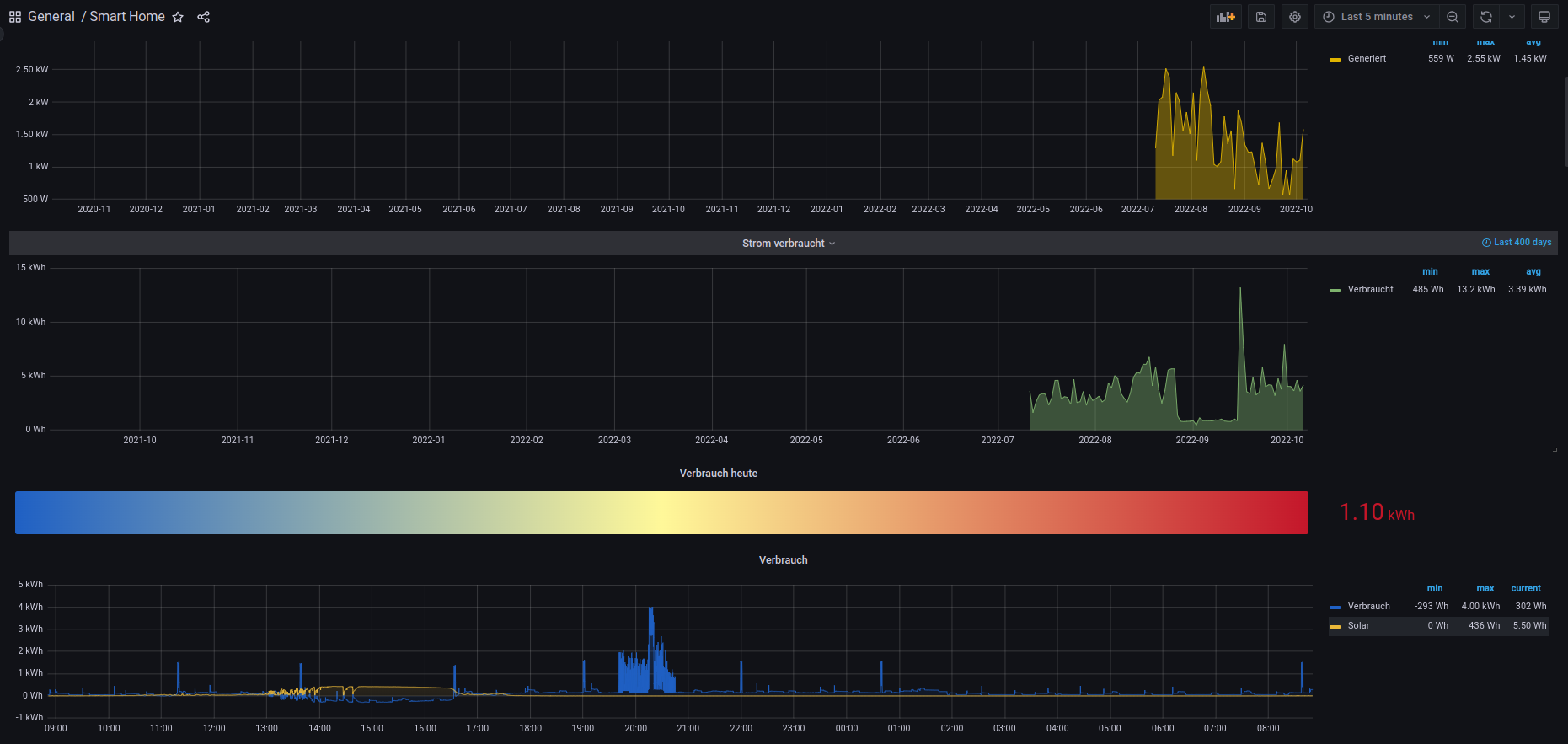Toggle the Solar series in legend
The height and width of the screenshot is (744, 1568).
coord(1358,626)
